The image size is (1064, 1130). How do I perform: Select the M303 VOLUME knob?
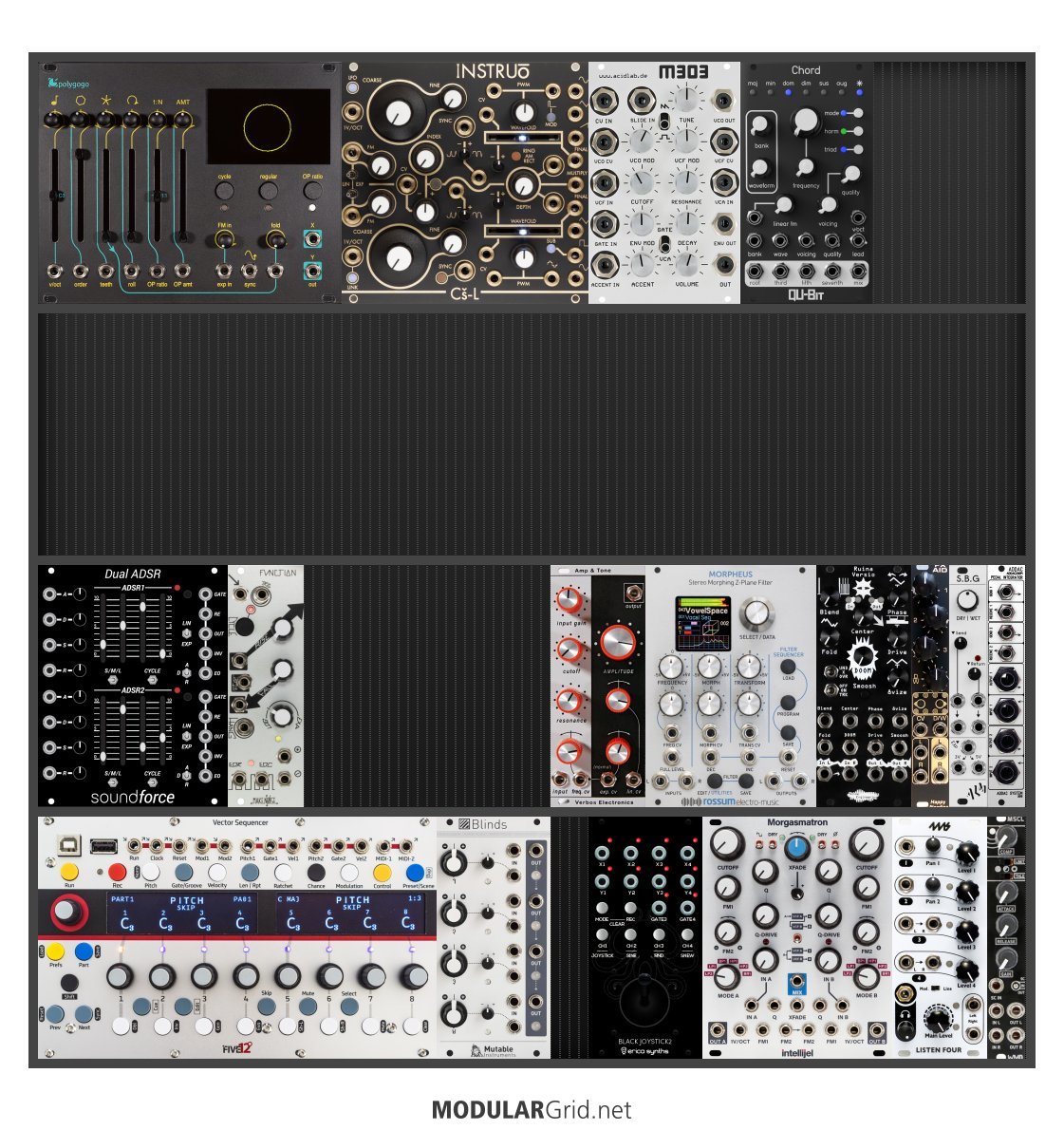[686, 264]
